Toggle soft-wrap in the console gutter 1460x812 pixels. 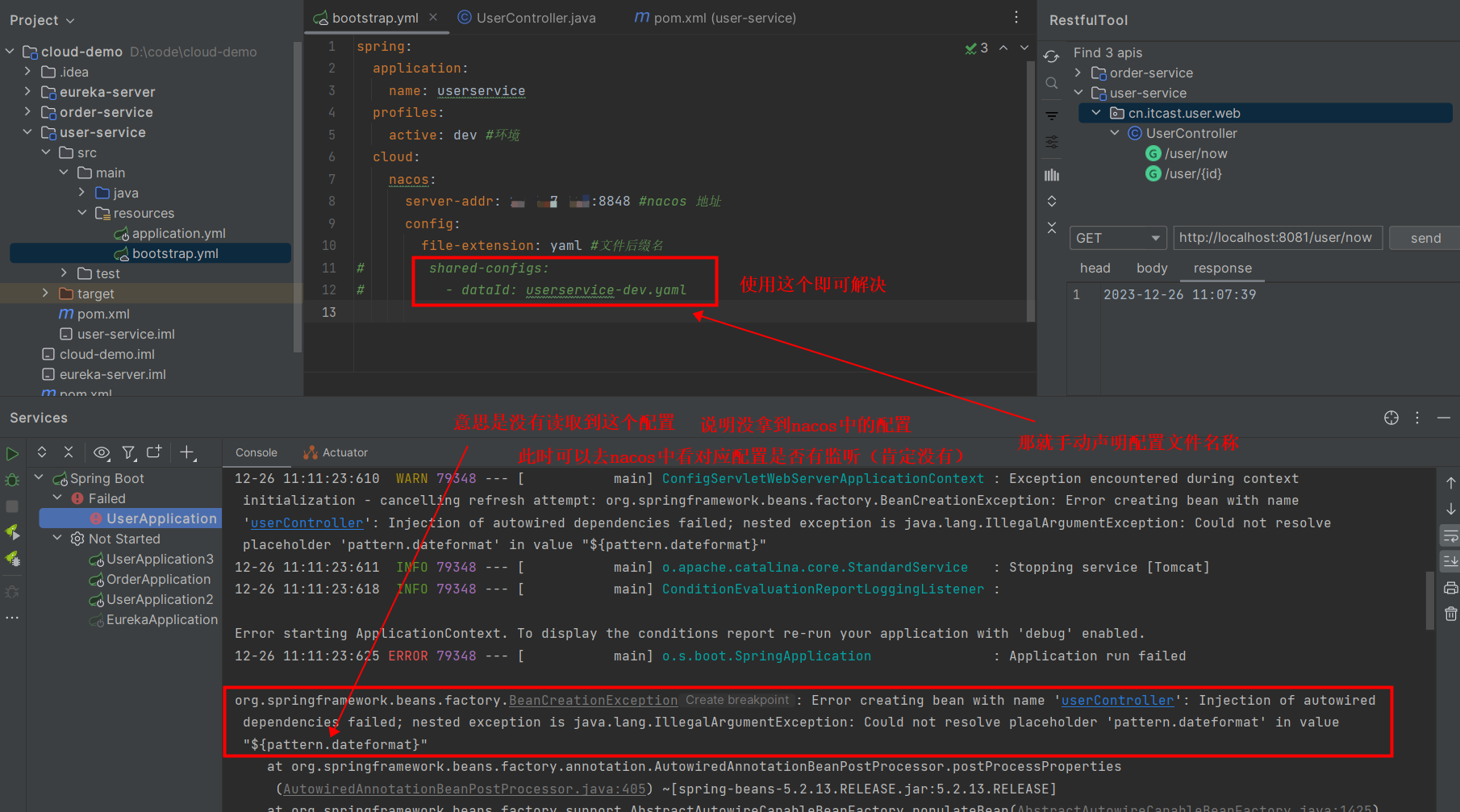point(1450,535)
